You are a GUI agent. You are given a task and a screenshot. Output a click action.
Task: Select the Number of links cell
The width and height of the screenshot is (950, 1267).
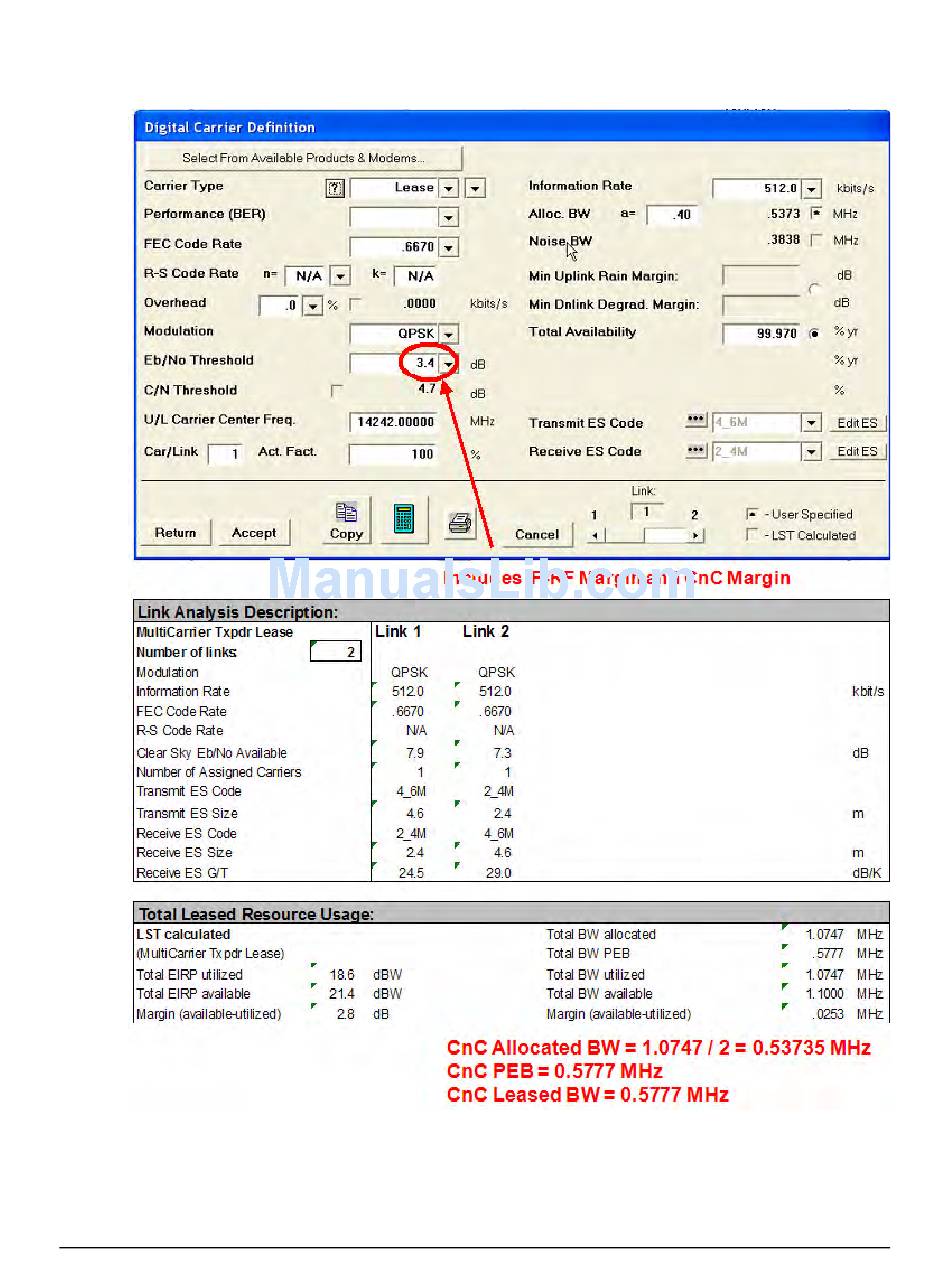[334, 652]
